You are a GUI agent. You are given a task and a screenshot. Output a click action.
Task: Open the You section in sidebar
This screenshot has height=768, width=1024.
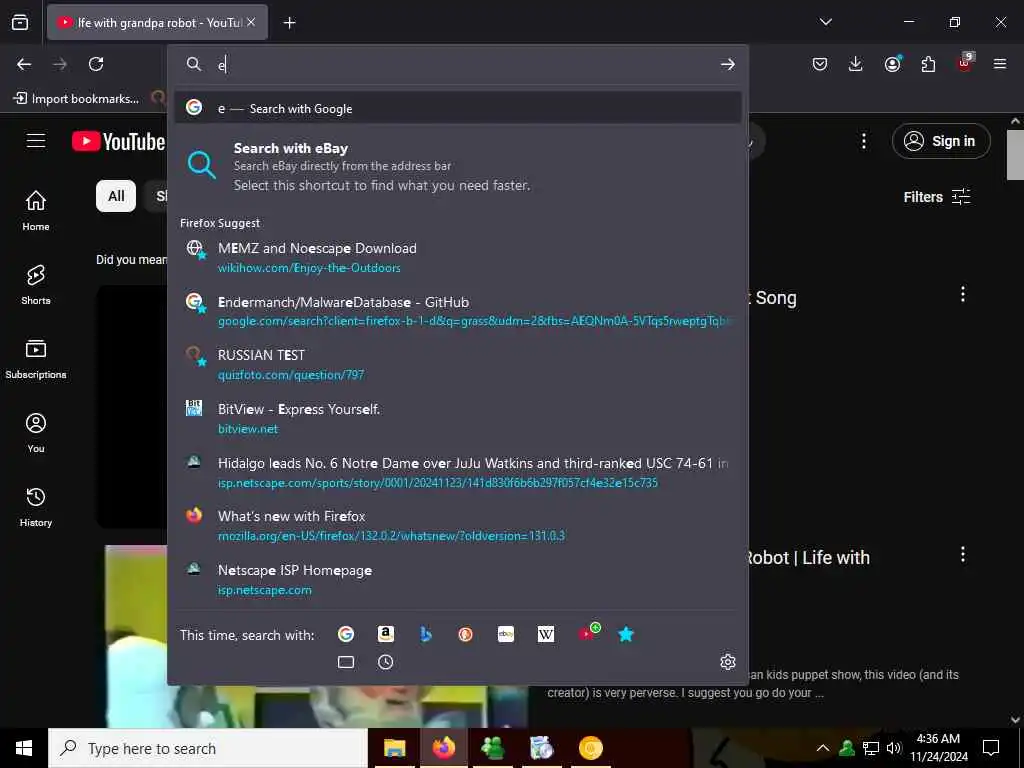[36, 432]
